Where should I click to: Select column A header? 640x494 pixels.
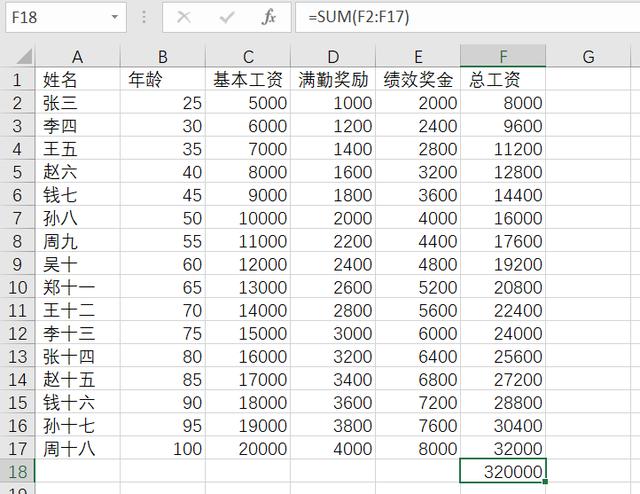(77, 57)
